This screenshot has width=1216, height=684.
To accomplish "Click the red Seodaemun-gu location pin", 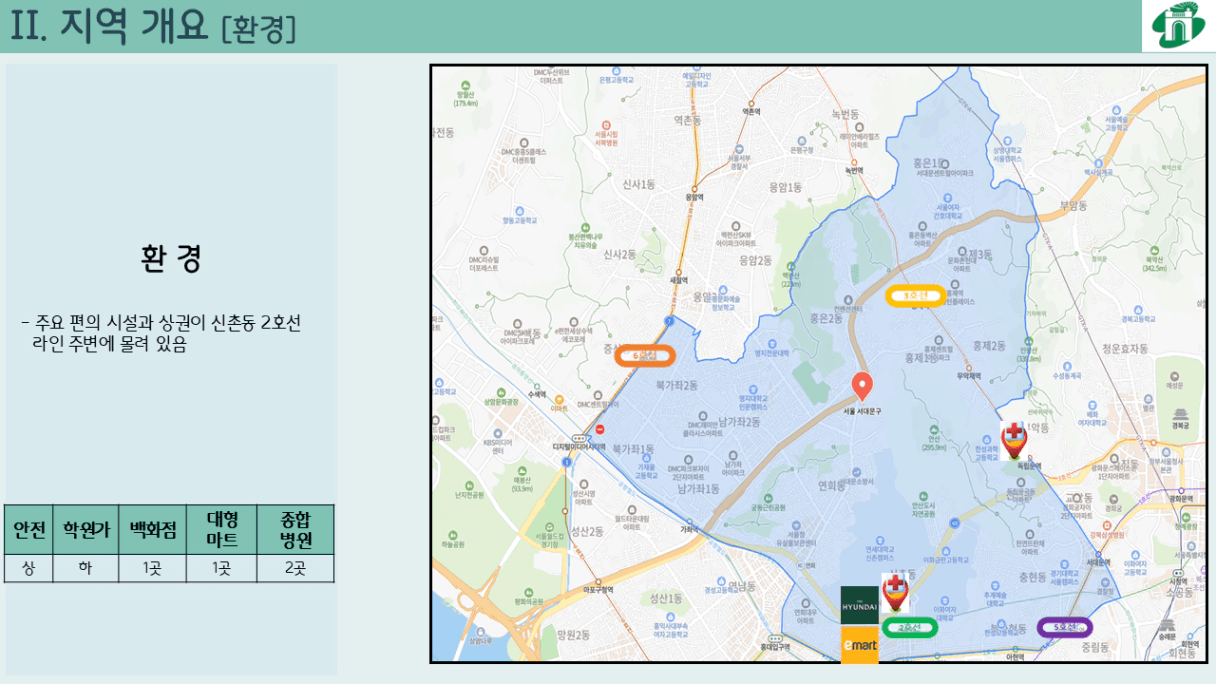I will (x=862, y=387).
